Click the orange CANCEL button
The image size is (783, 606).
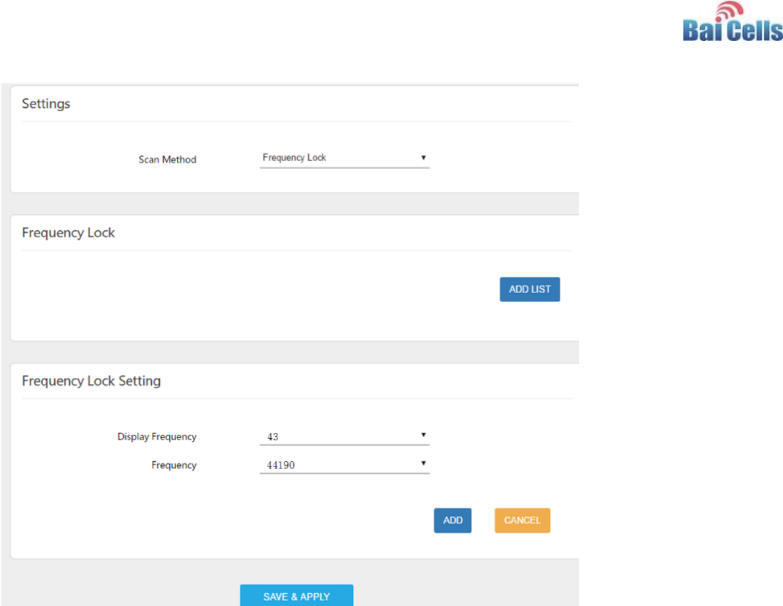522,521
